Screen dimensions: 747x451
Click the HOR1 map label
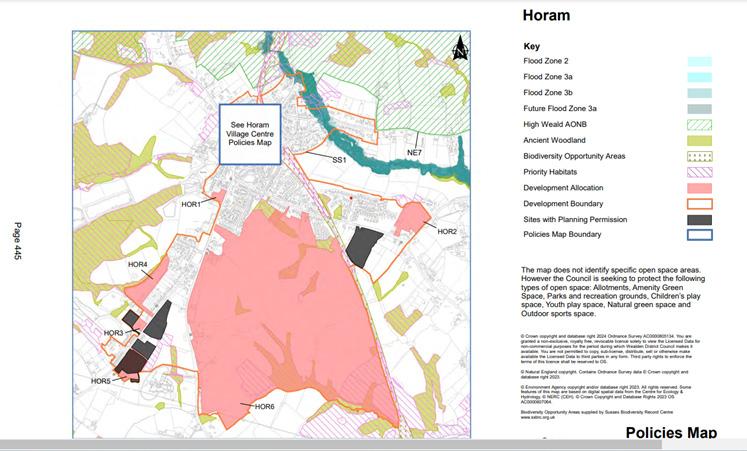pyautogui.click(x=191, y=204)
